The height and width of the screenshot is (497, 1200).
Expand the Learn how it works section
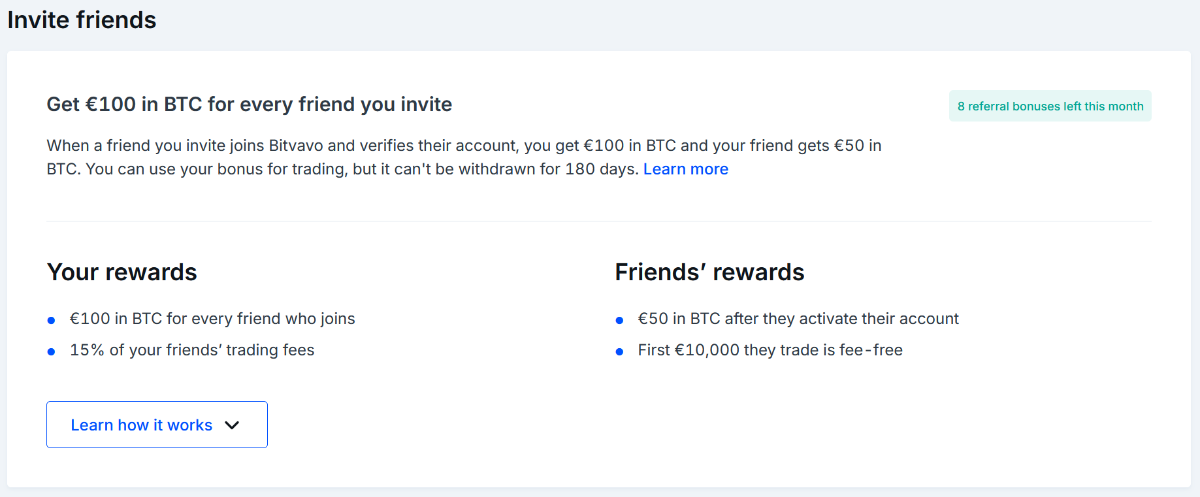[x=142, y=425]
